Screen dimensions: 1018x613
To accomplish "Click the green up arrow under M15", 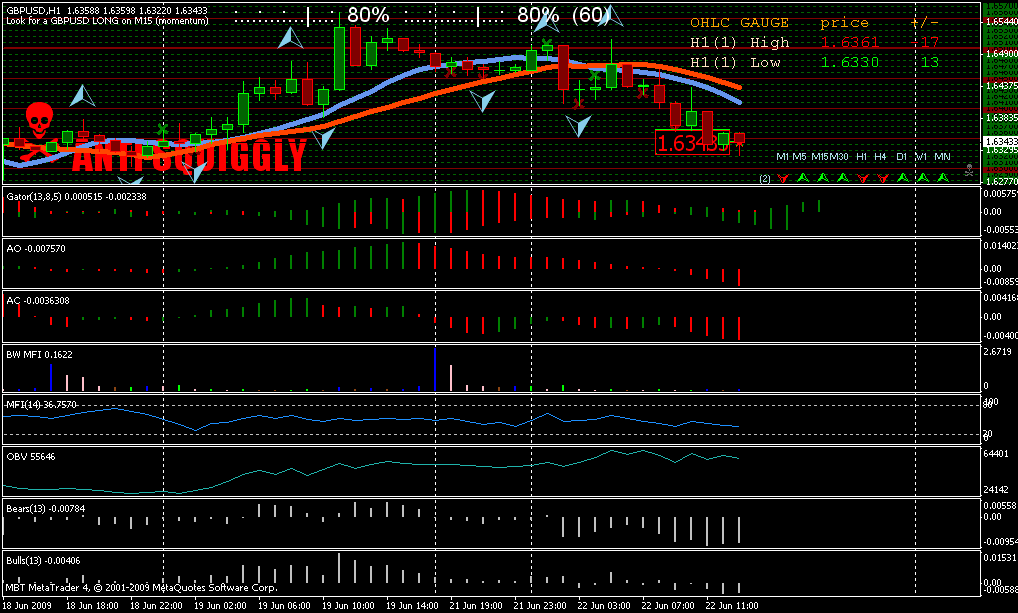I will [823, 178].
